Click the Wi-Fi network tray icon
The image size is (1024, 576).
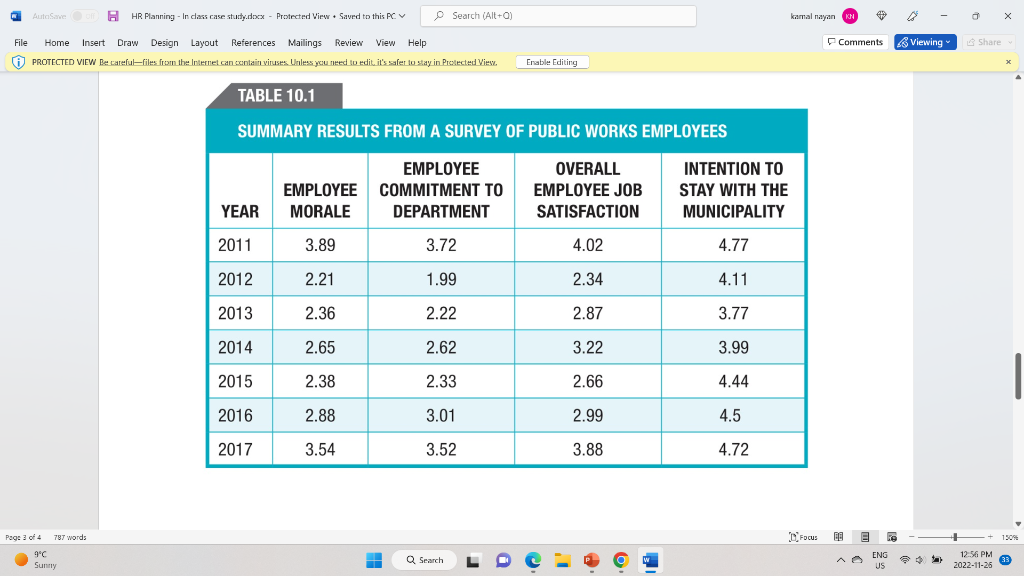(904, 560)
